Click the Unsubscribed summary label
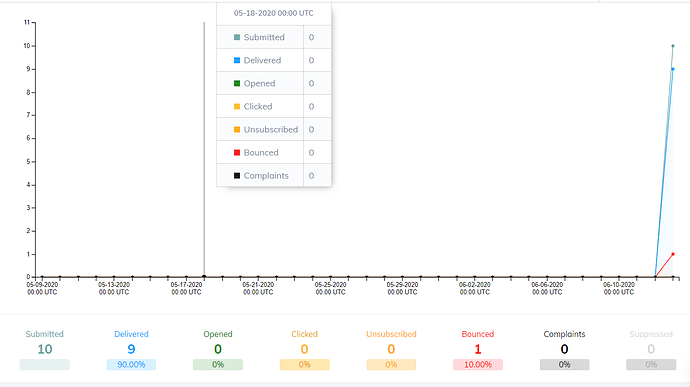This screenshot has width=690, height=387. [391, 334]
